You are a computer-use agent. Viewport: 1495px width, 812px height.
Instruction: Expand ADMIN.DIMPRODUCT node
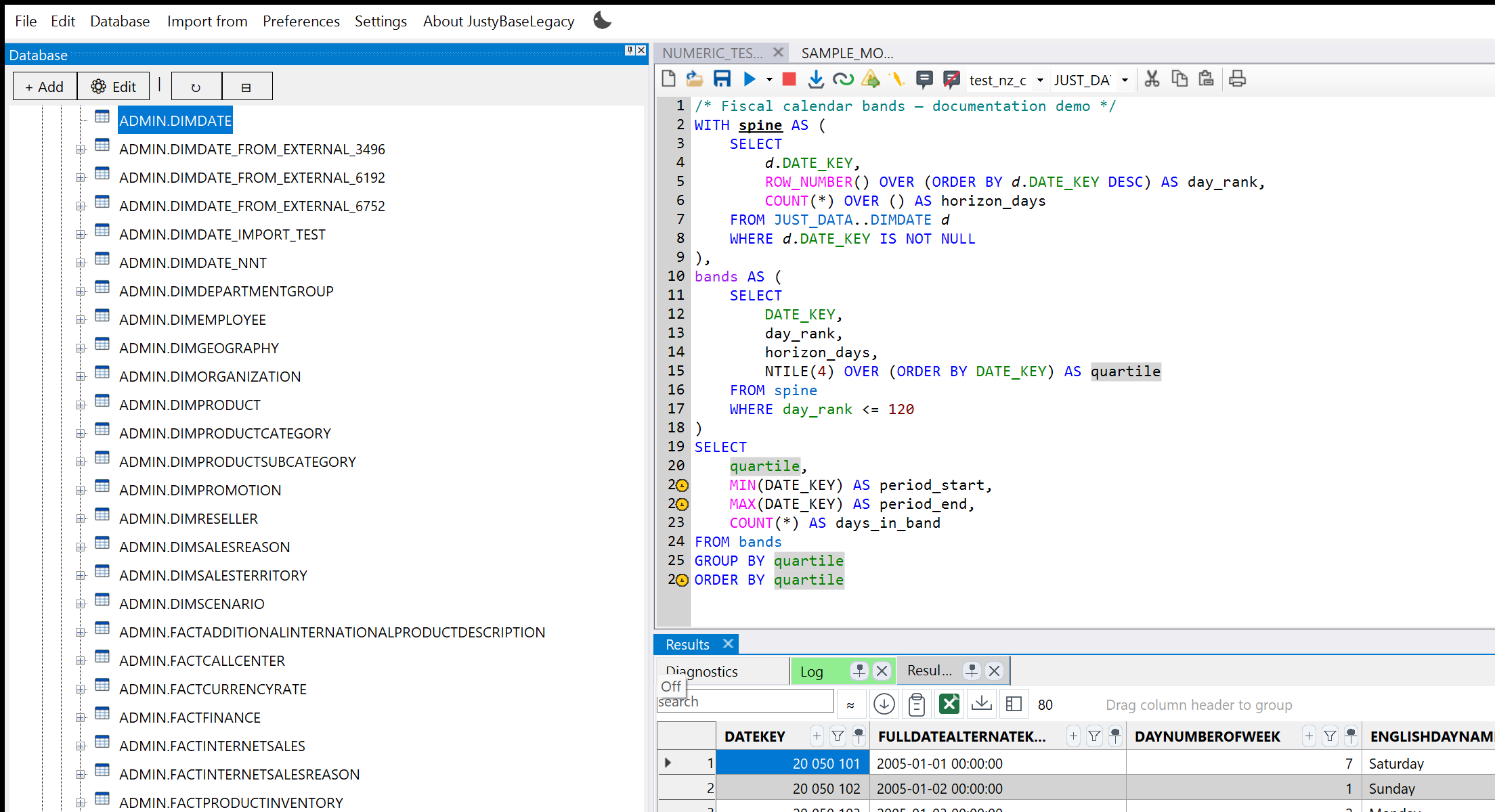(81, 405)
